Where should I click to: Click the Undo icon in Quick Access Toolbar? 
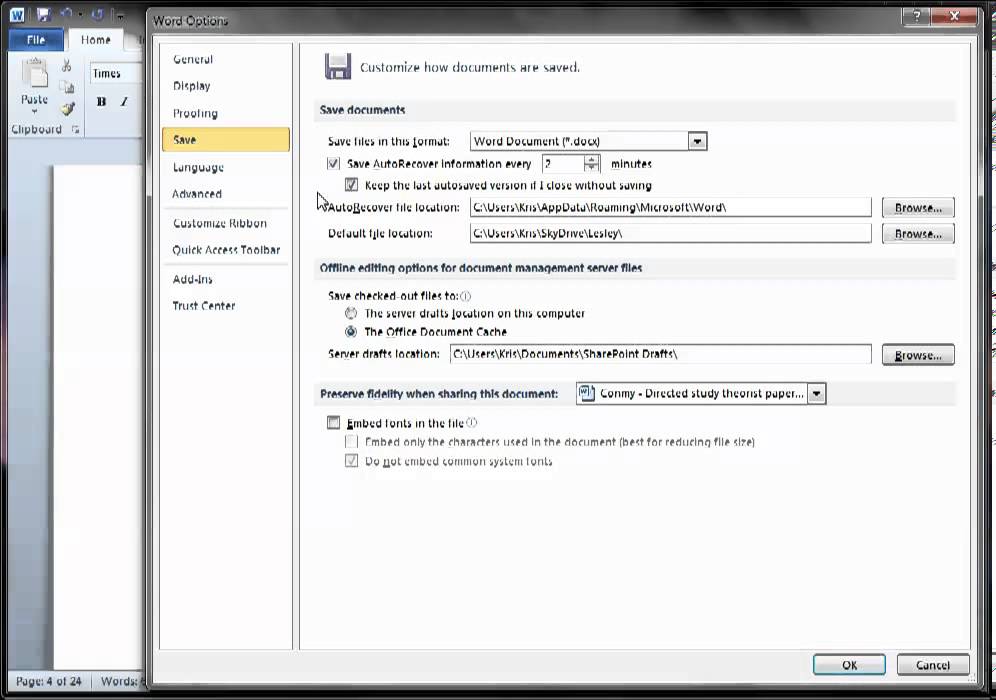click(x=67, y=14)
